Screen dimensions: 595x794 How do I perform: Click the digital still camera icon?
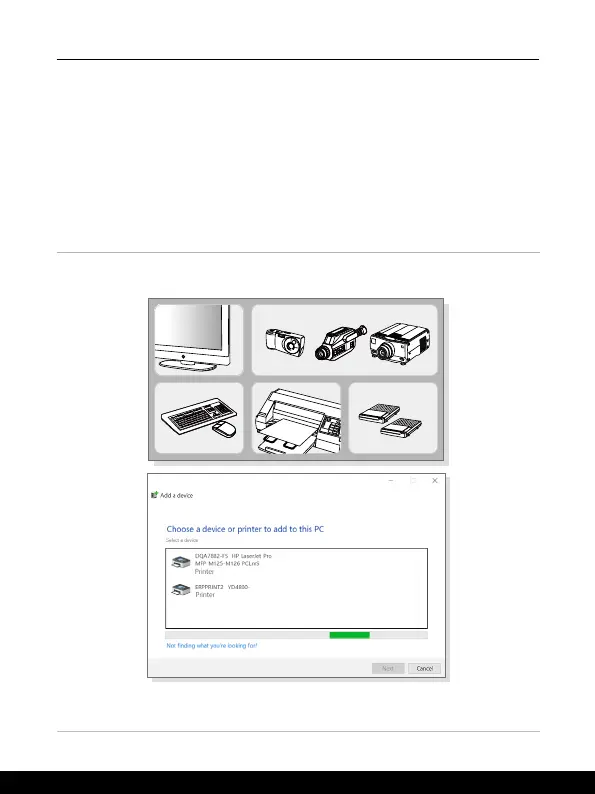[x=285, y=342]
